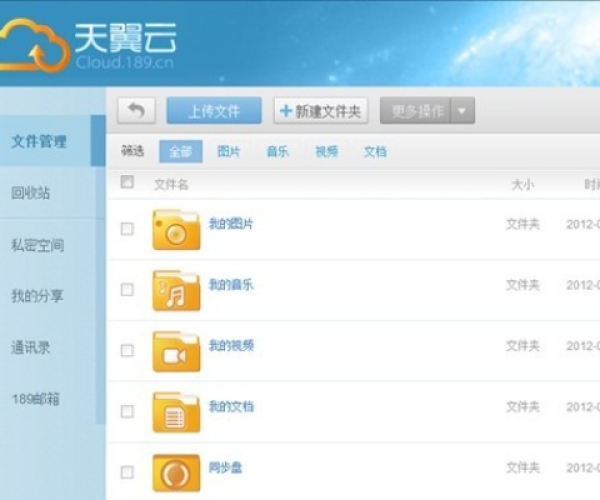Filter by 视频
600x500 pixels.
point(326,151)
